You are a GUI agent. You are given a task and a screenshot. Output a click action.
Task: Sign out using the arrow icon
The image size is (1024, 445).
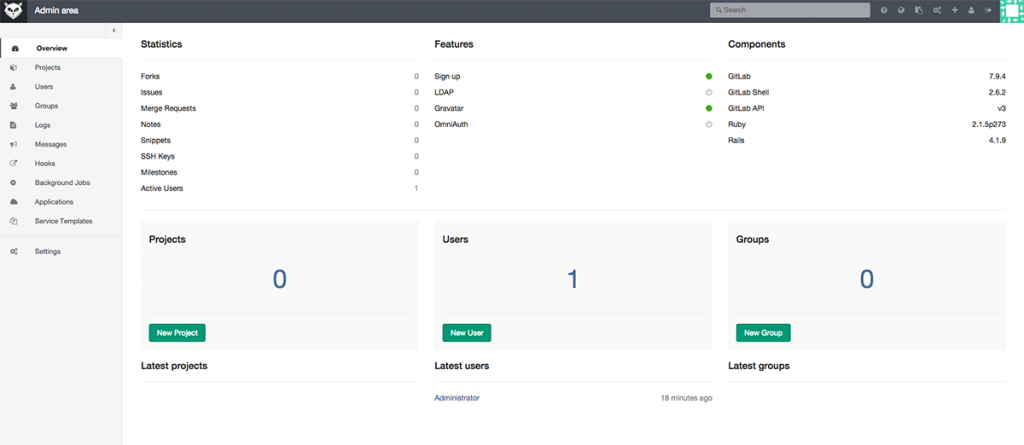(x=988, y=11)
